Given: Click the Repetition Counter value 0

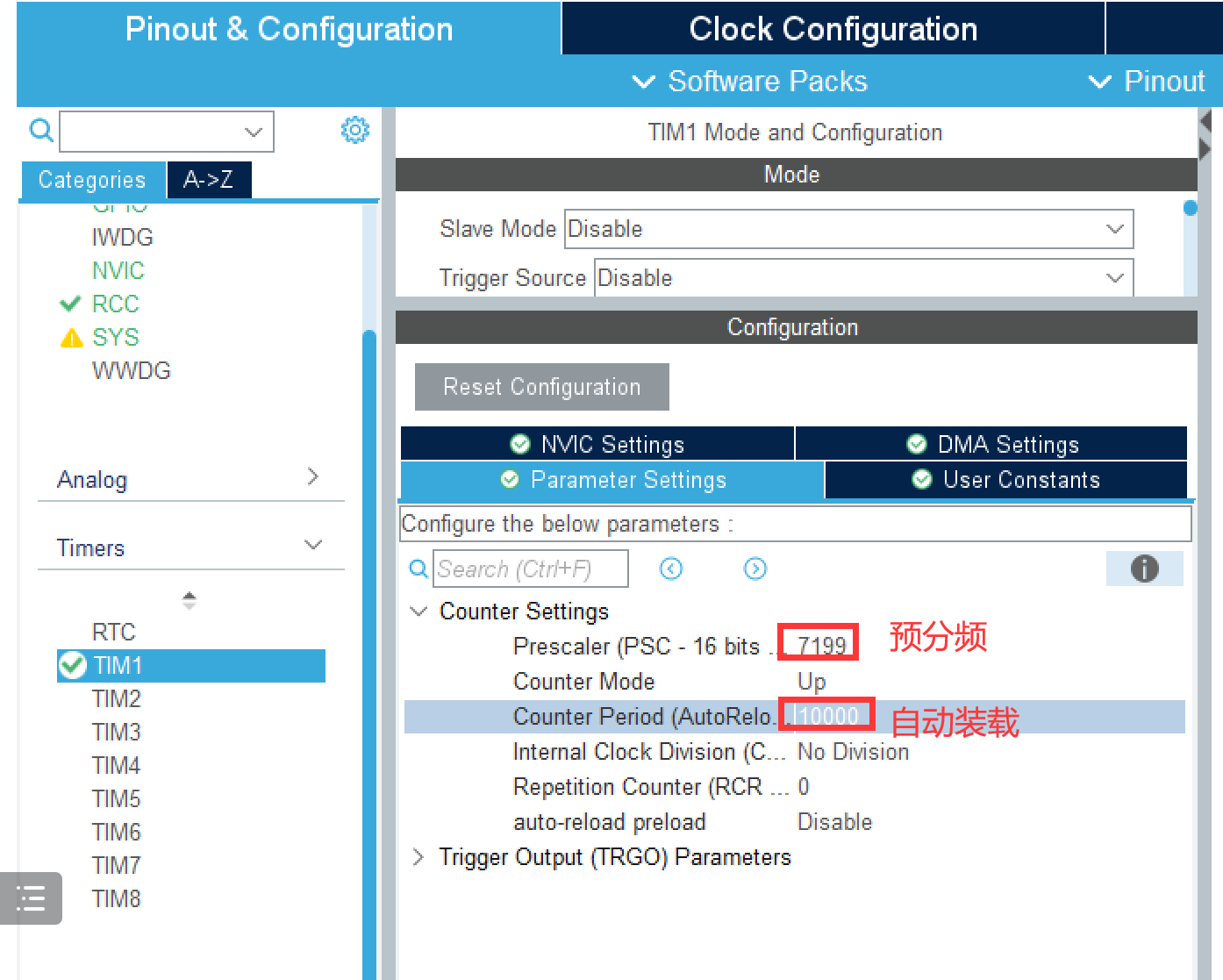Looking at the screenshot, I should coord(804,787).
